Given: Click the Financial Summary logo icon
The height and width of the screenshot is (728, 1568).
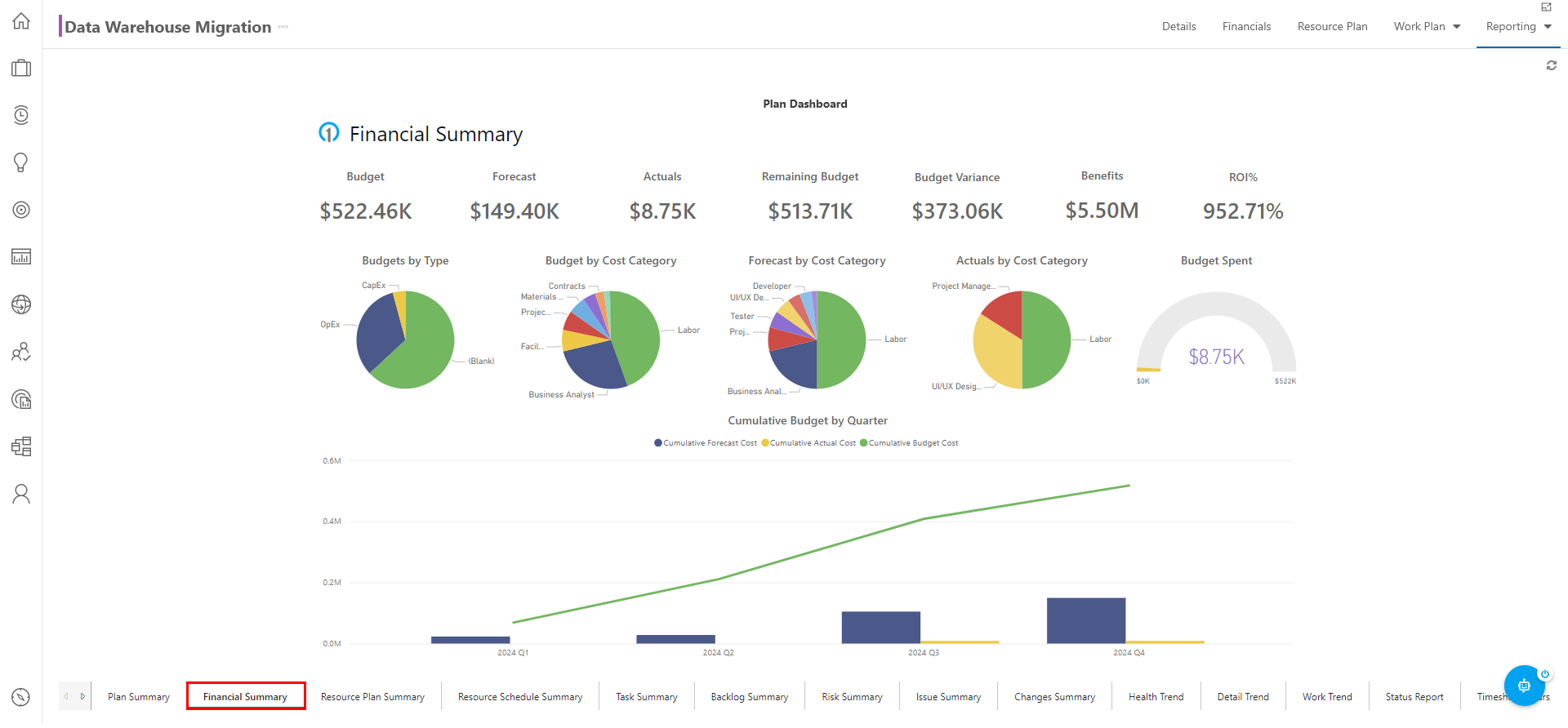Looking at the screenshot, I should 328,132.
